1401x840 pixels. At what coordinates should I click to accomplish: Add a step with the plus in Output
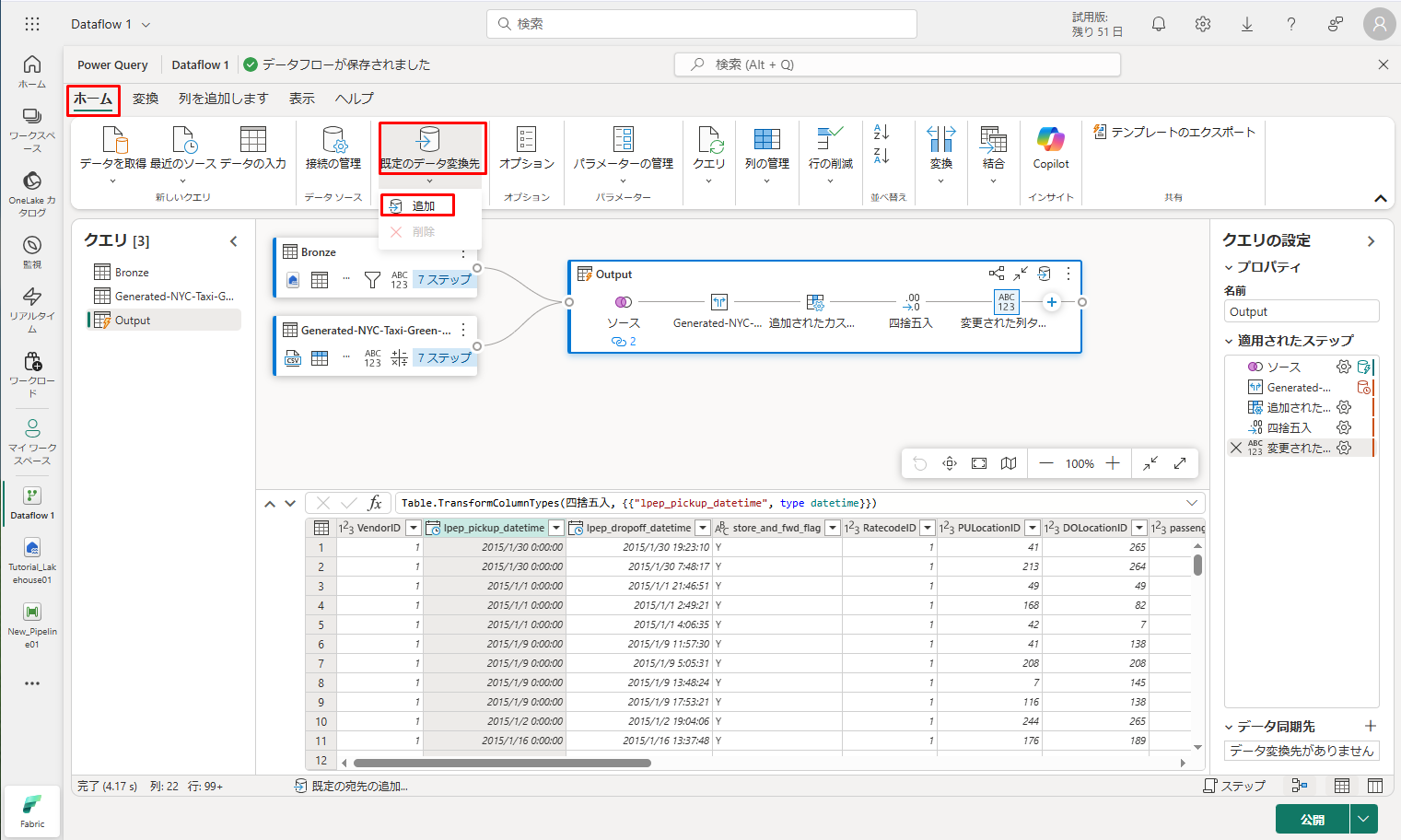[x=1052, y=302]
